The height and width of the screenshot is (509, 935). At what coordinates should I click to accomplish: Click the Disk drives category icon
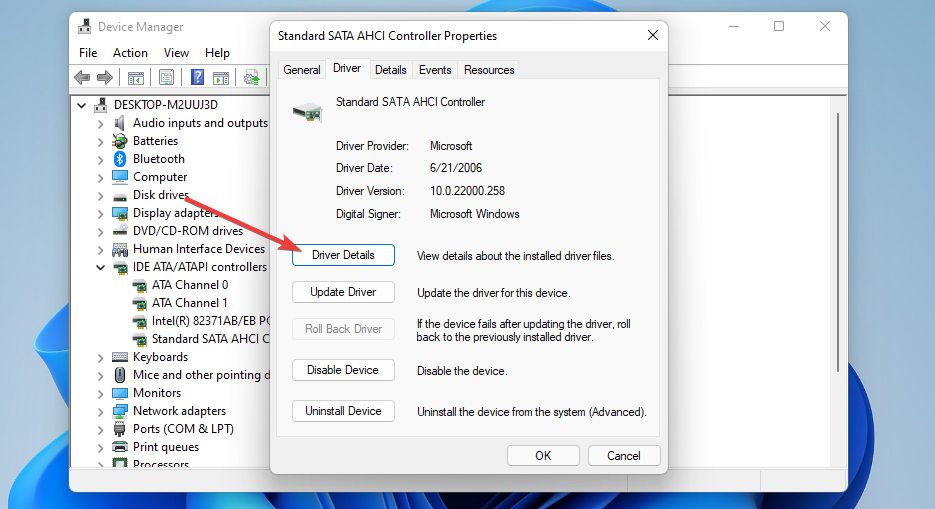pos(120,197)
